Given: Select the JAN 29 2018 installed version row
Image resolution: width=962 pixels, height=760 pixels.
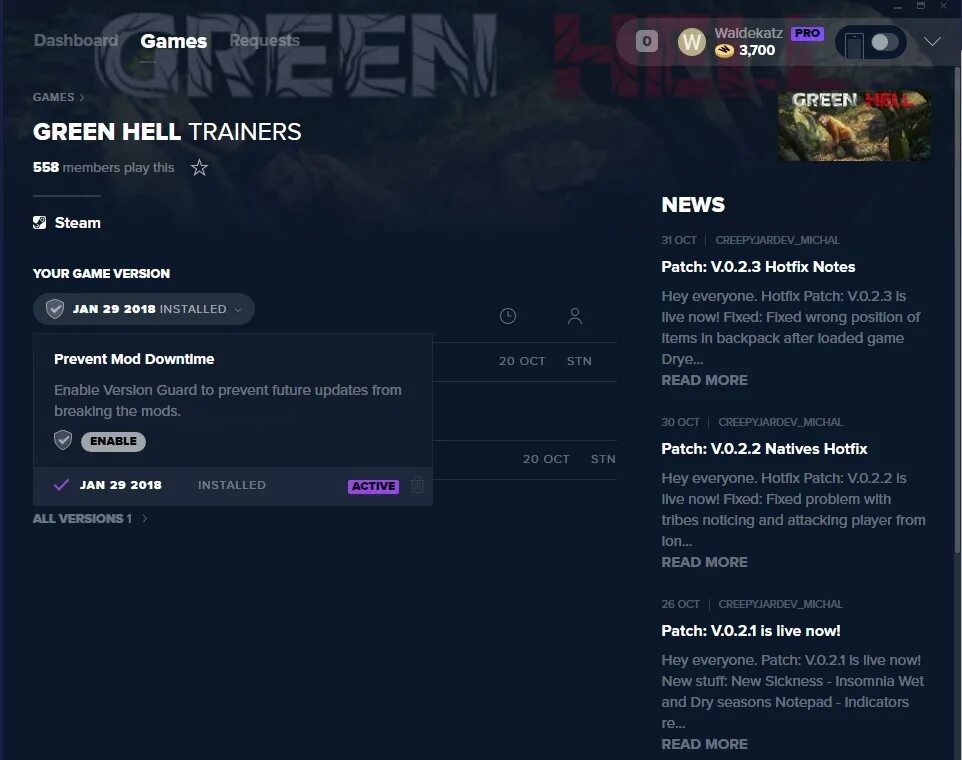Looking at the screenshot, I should coord(233,485).
